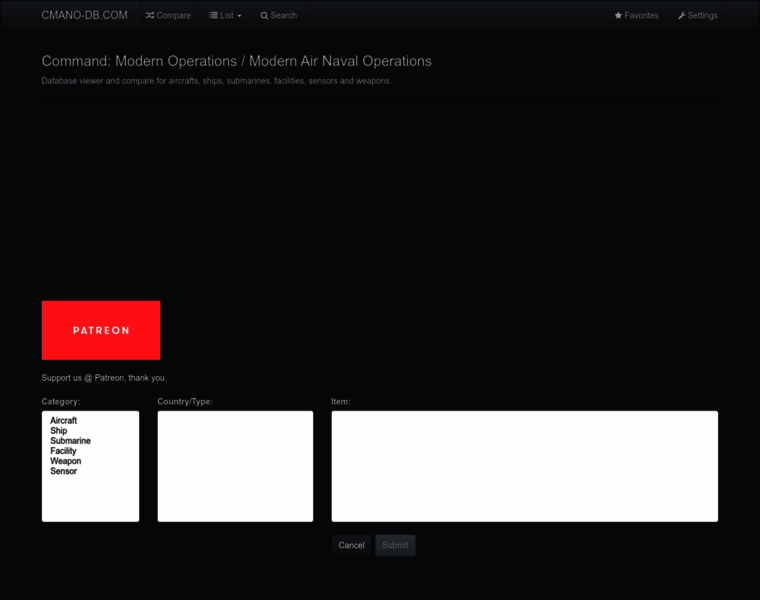This screenshot has width=760, height=600.
Task: Click inside the Country/Type list box
Action: point(235,466)
